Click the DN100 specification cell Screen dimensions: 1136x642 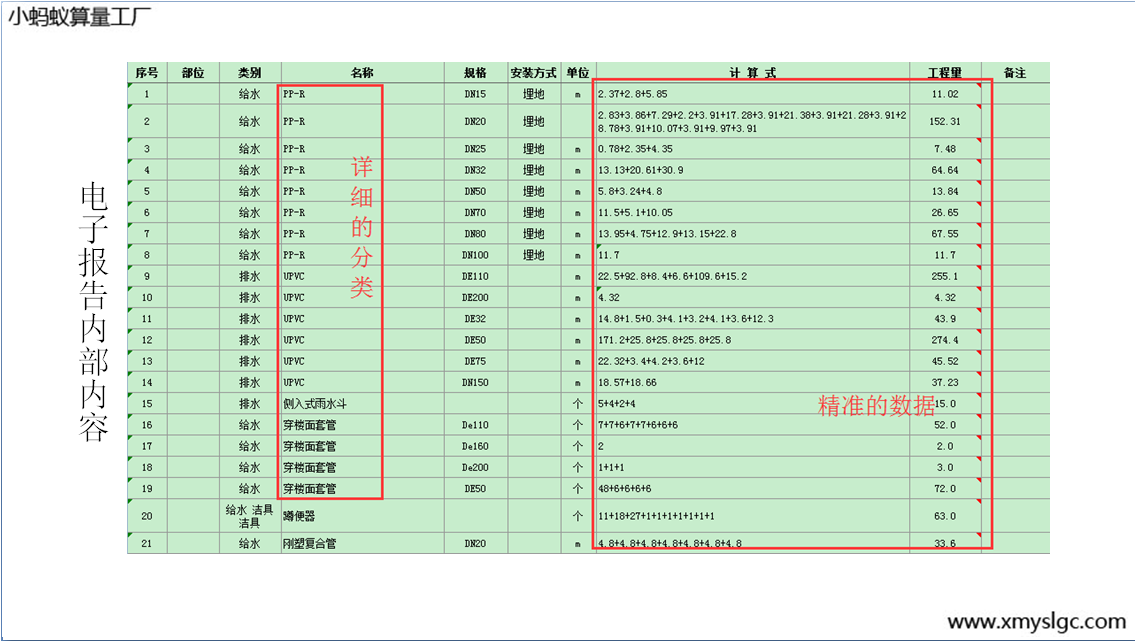tap(475, 256)
